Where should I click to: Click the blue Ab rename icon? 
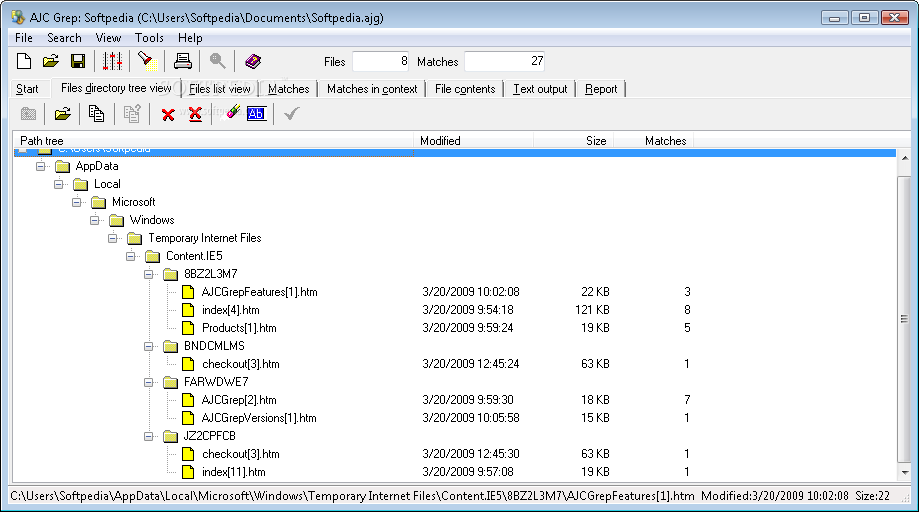(256, 114)
